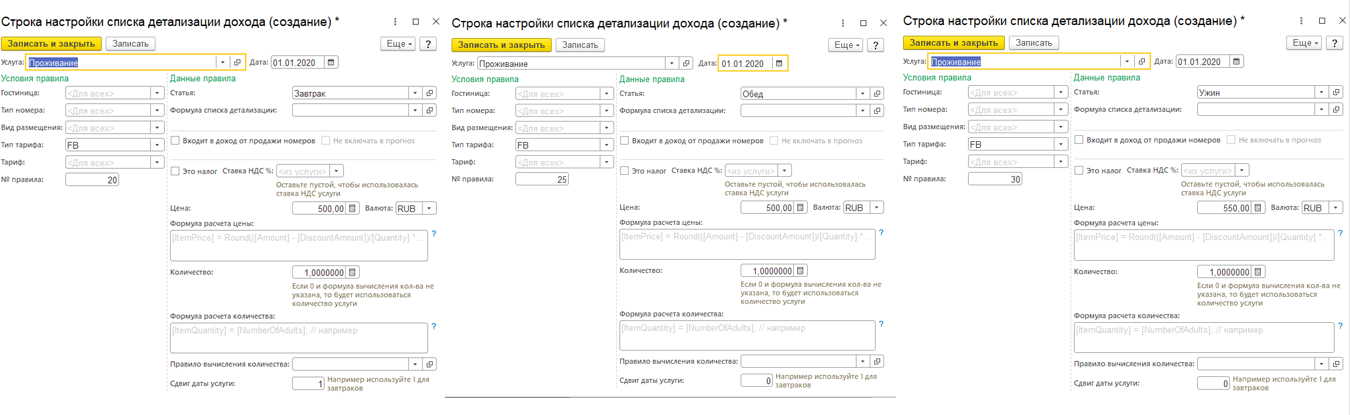The width and height of the screenshot is (1350, 415).
Task: Click help question mark button in Обед form toolbar
Action: pyautogui.click(x=876, y=45)
